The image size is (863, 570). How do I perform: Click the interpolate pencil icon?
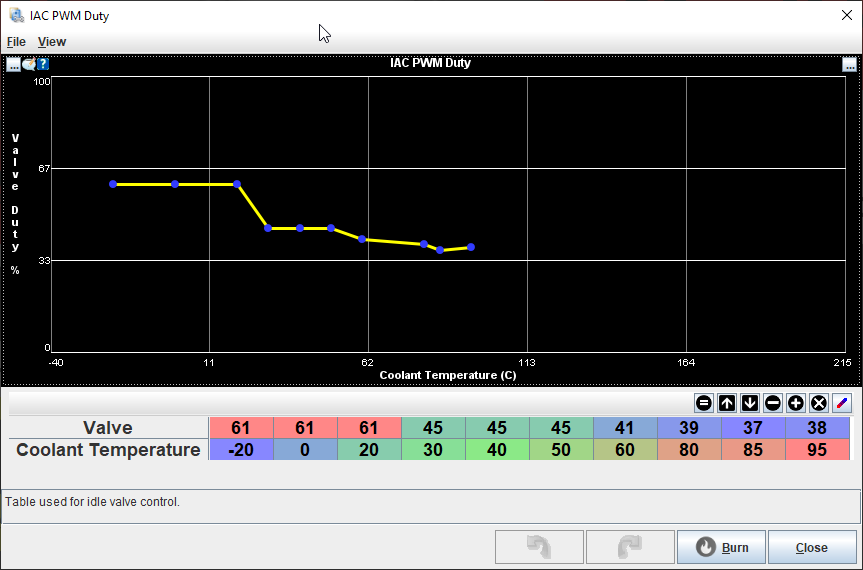(842, 403)
